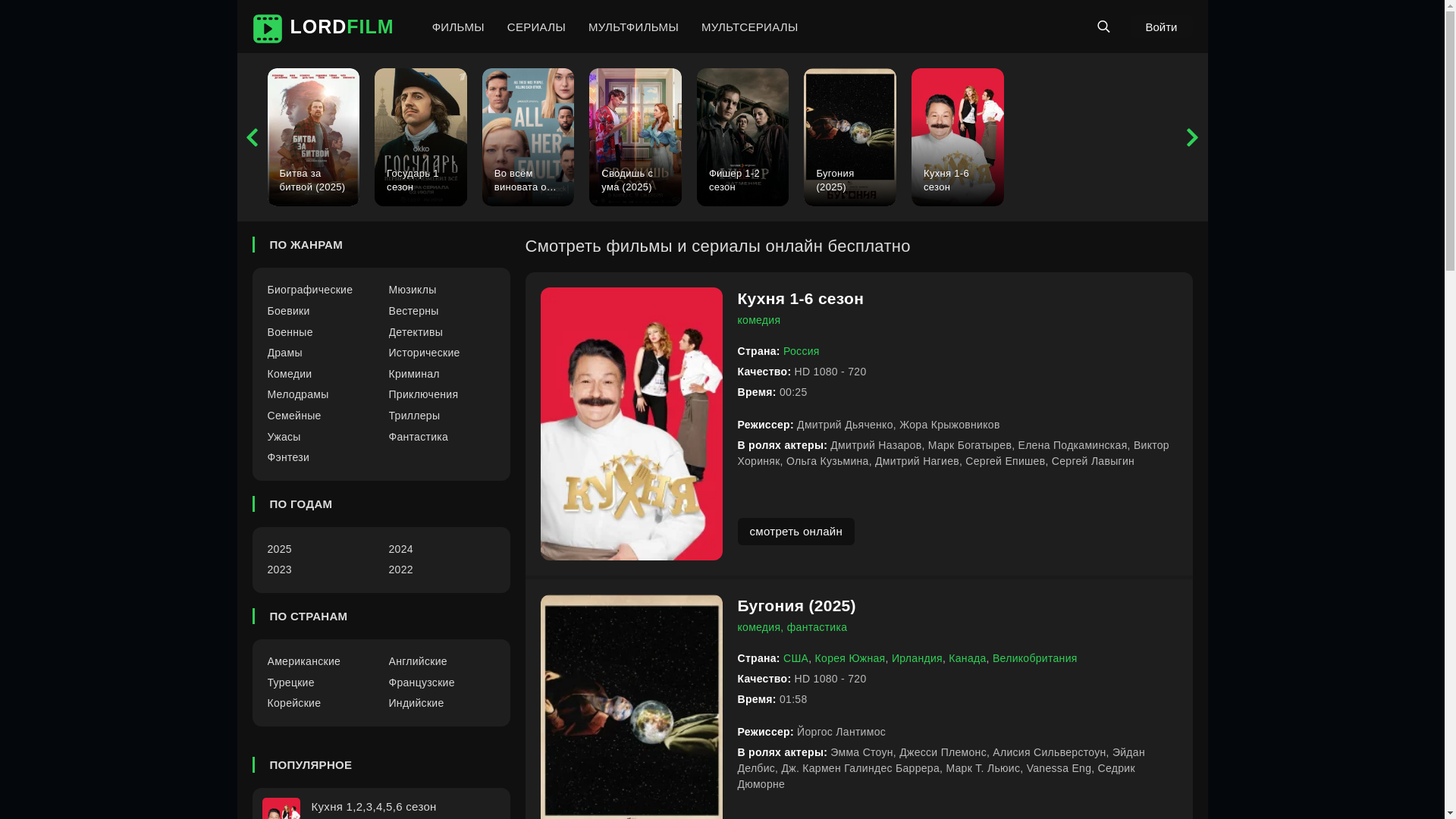Choose Турецкие country filter
This screenshot has width=1456, height=819.
(290, 682)
